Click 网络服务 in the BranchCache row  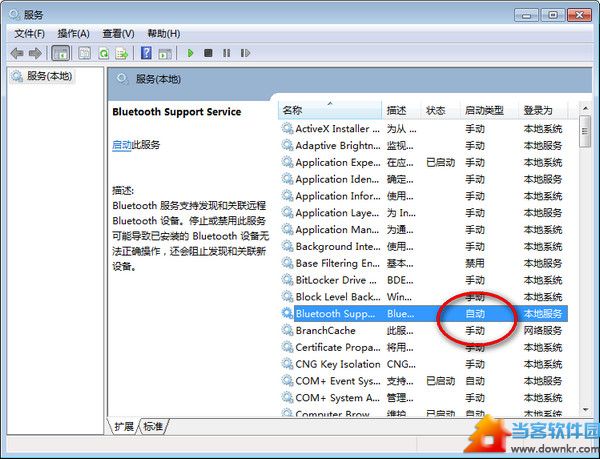tap(543, 330)
